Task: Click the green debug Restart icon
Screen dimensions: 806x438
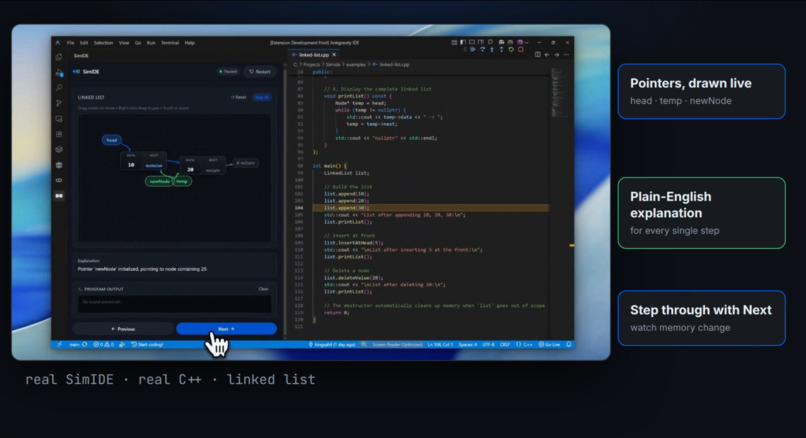Action: click(x=511, y=50)
